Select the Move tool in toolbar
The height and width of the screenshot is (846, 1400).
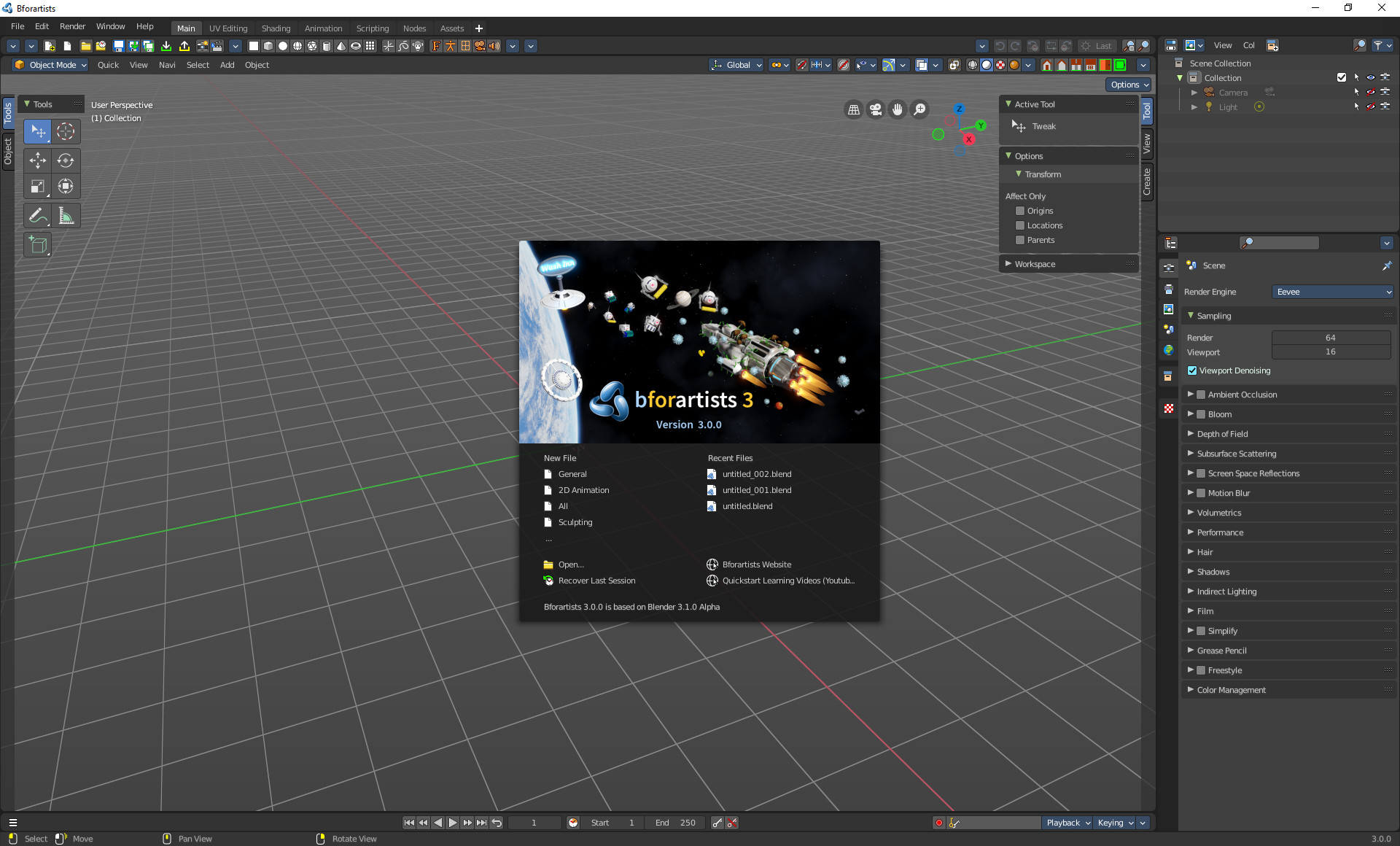[38, 160]
